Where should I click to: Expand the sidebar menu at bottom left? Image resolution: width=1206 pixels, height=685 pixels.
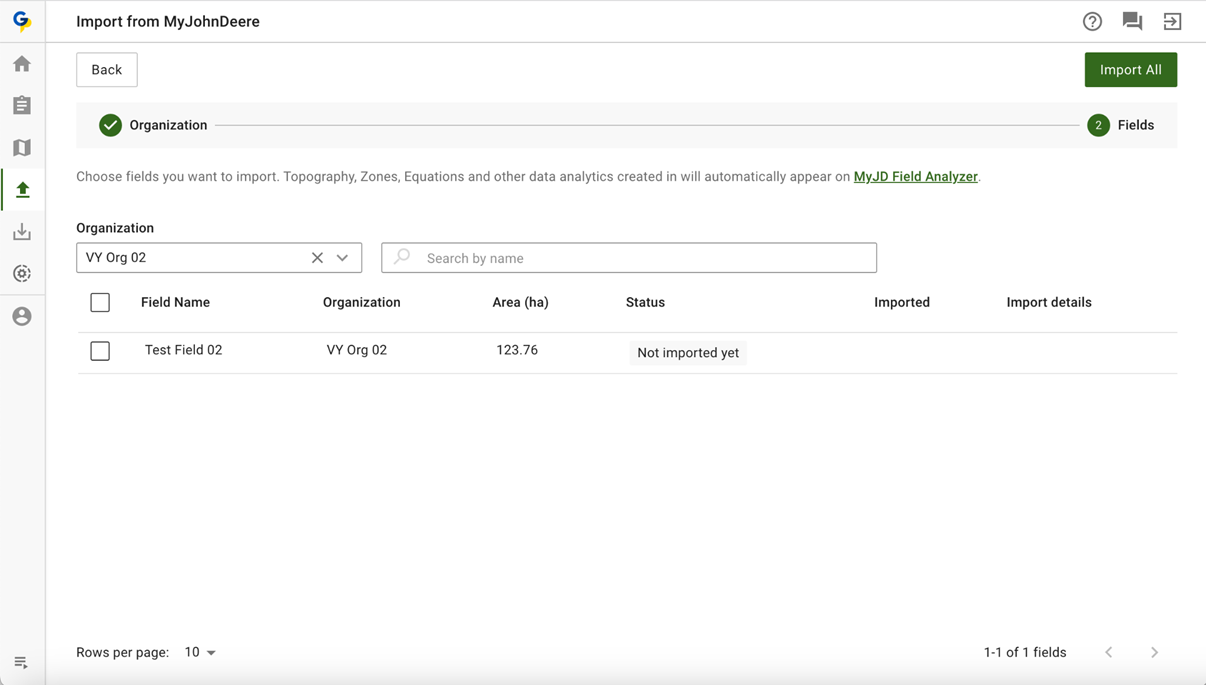(x=21, y=662)
